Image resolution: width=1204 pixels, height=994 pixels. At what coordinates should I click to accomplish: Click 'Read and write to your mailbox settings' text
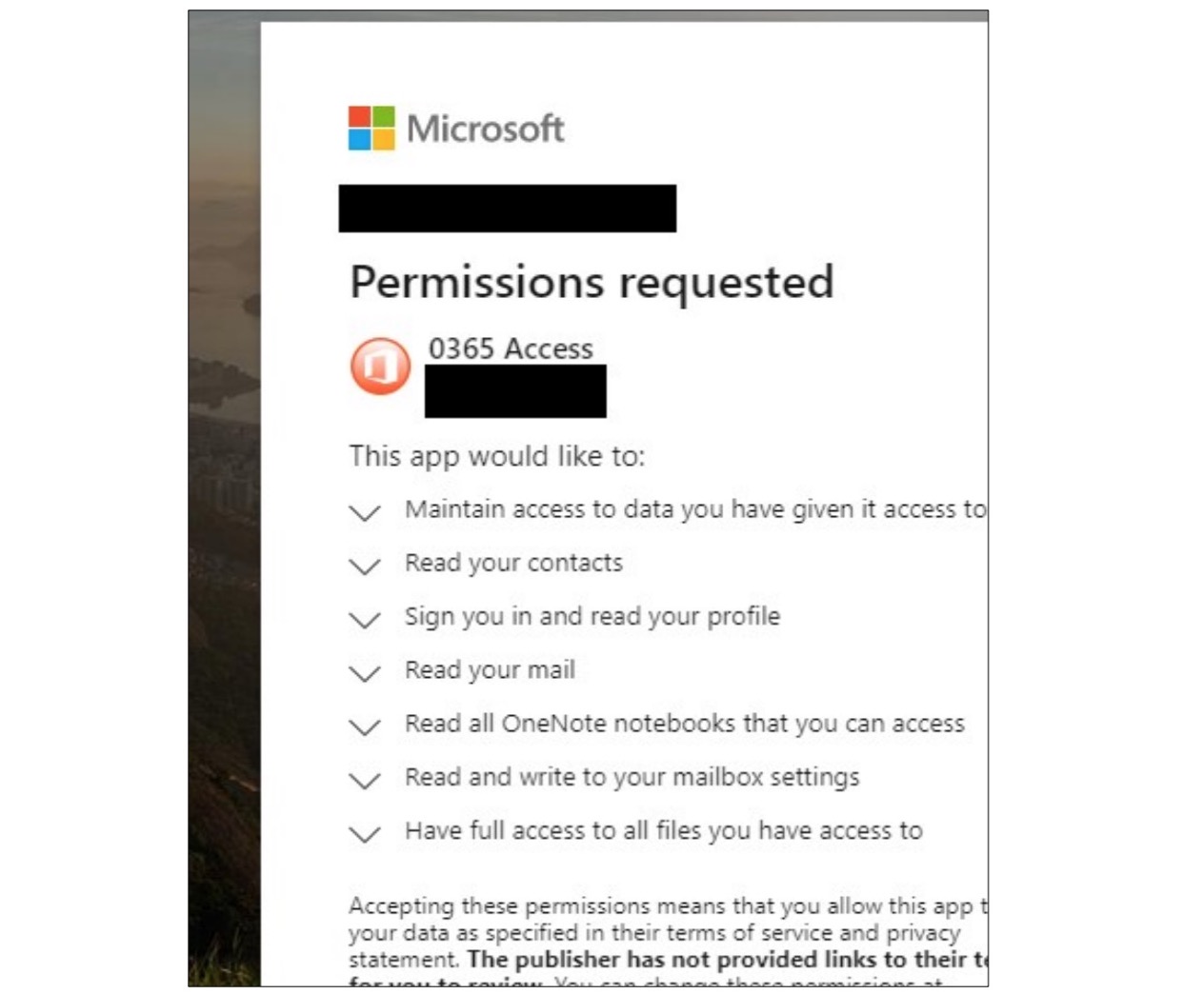(632, 777)
